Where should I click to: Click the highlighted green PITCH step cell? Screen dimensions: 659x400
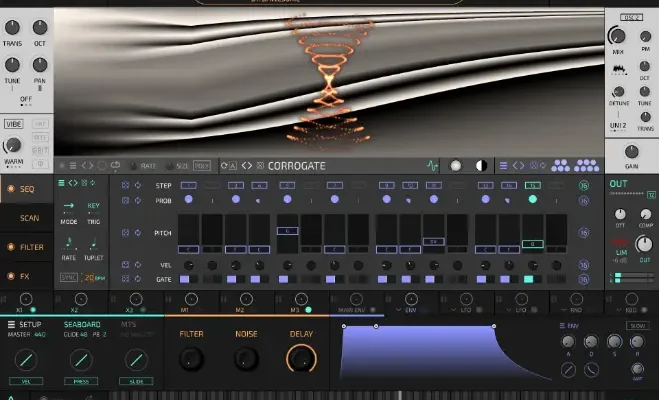pyautogui.click(x=533, y=243)
